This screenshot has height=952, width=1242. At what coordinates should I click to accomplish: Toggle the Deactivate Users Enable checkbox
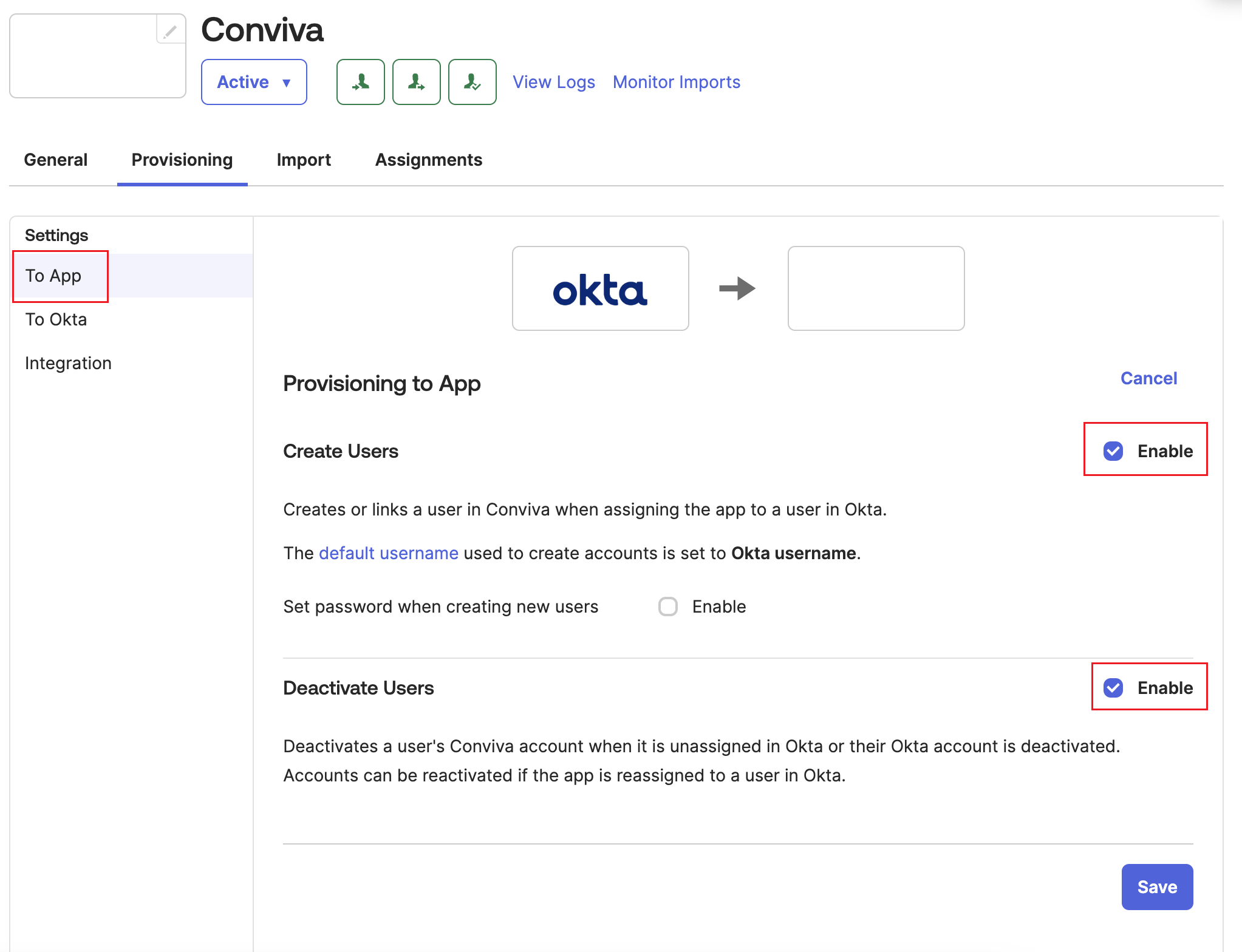tap(1113, 688)
